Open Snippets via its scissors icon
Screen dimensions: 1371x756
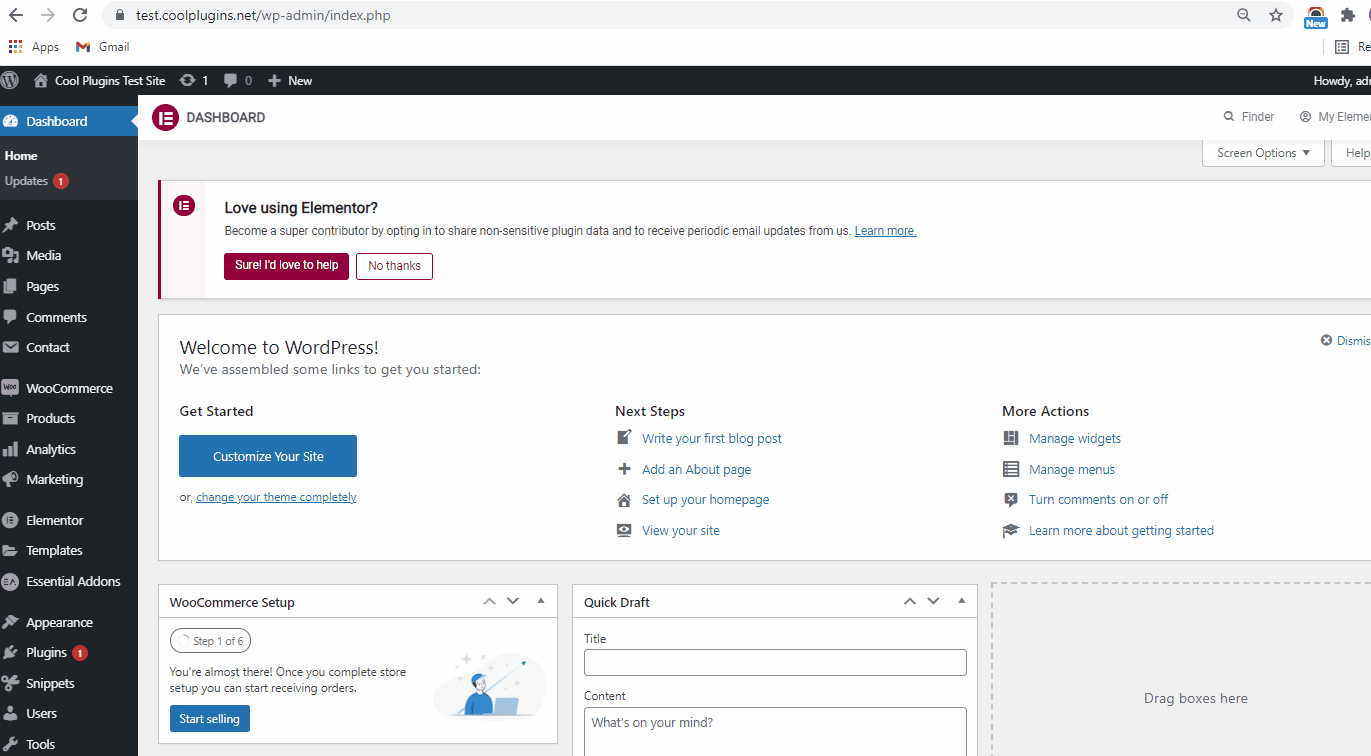click(x=10, y=683)
